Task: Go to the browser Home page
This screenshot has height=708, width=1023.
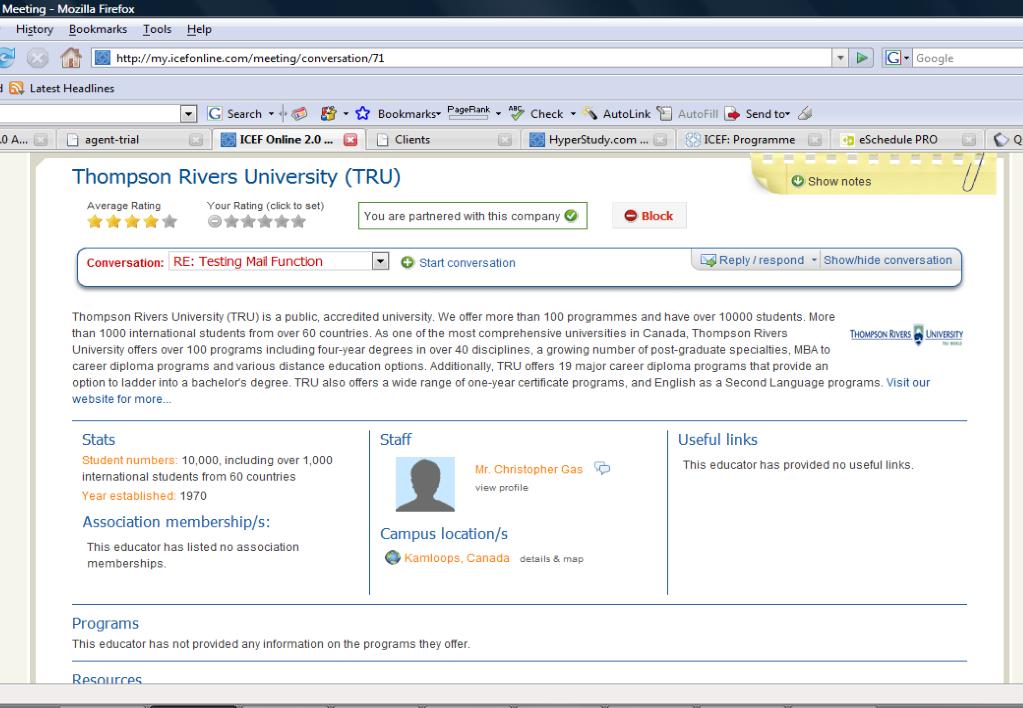Action: coord(70,58)
